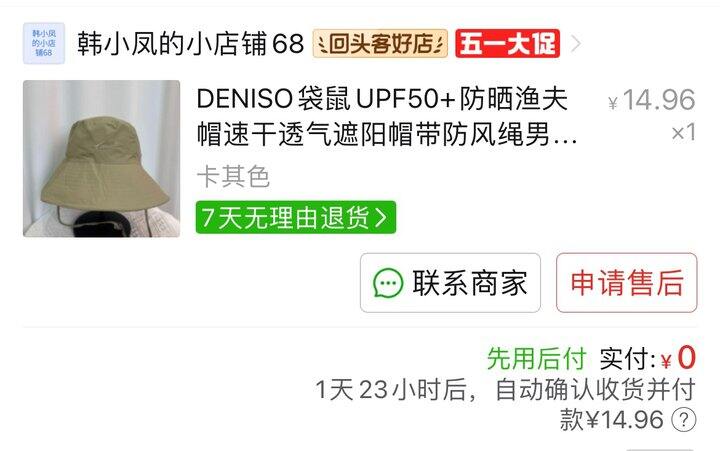Expand shop page with right chevron
This screenshot has height=451, width=720.
(575, 44)
